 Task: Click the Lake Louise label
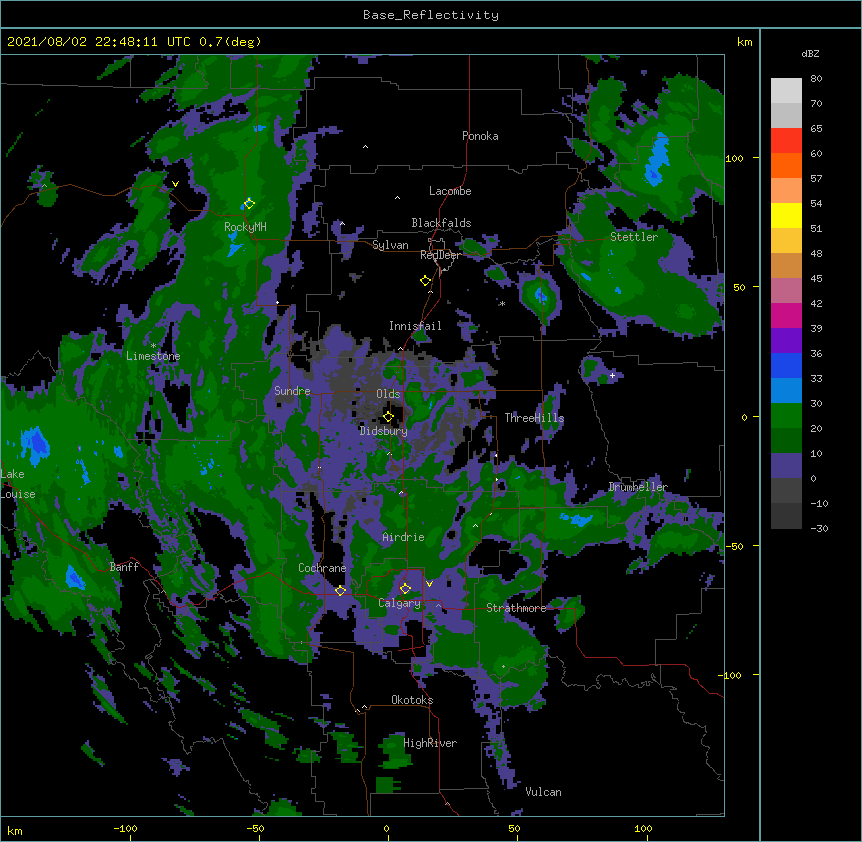[x=18, y=484]
